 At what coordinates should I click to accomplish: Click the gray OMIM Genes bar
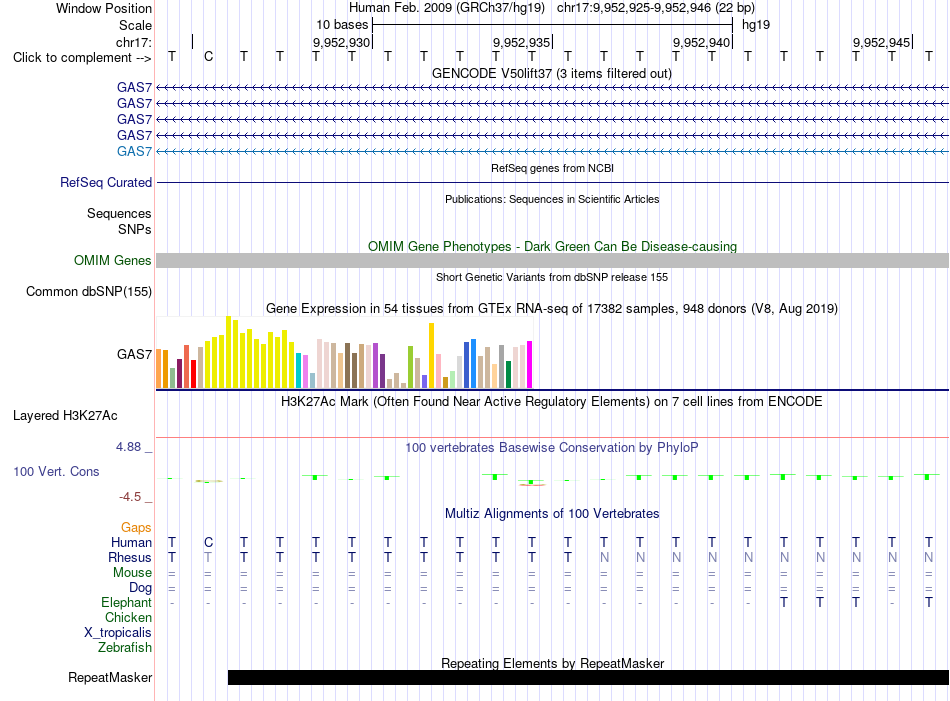pyautogui.click(x=552, y=261)
